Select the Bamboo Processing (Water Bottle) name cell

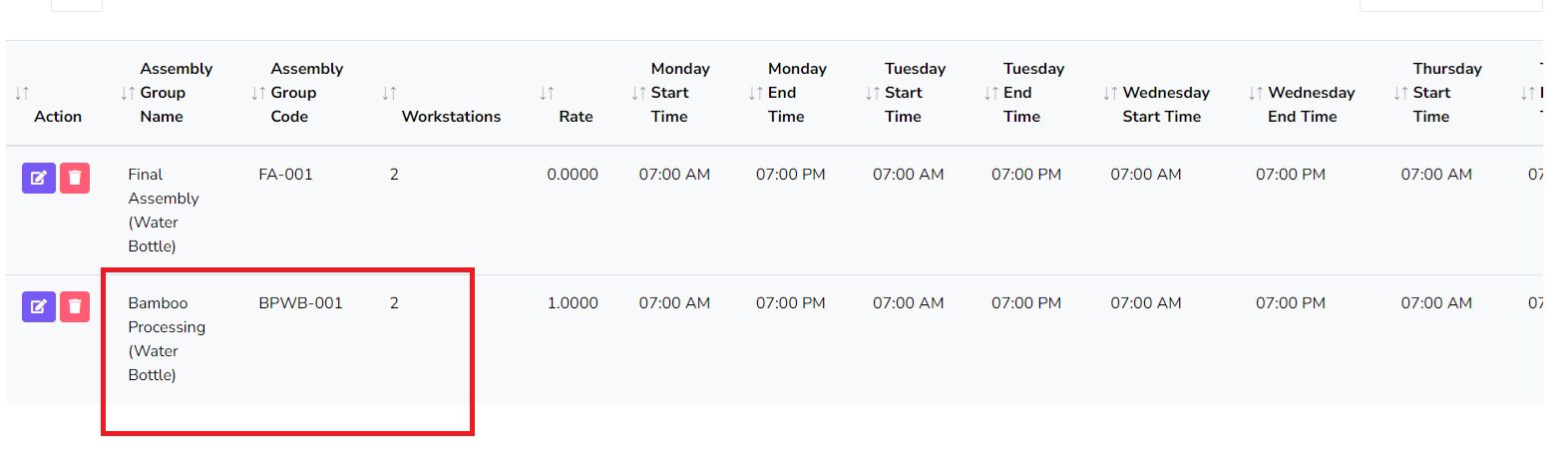(x=166, y=338)
